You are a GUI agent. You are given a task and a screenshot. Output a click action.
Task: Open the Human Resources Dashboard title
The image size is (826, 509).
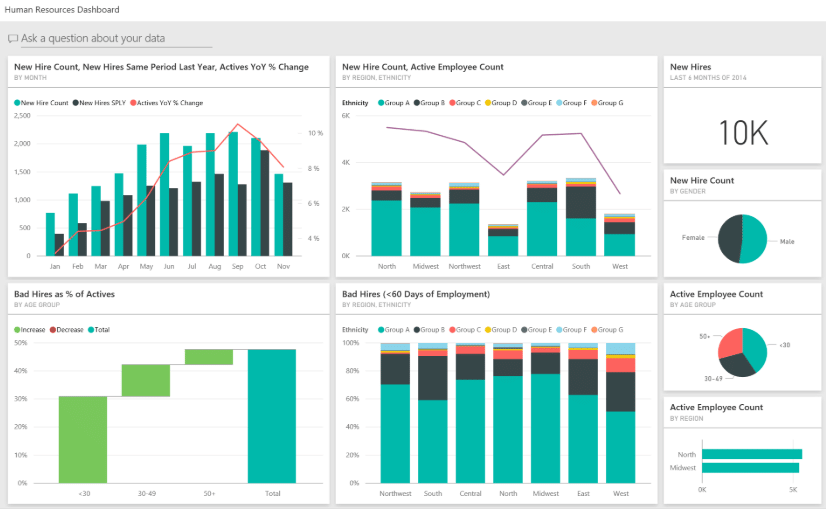[62, 10]
